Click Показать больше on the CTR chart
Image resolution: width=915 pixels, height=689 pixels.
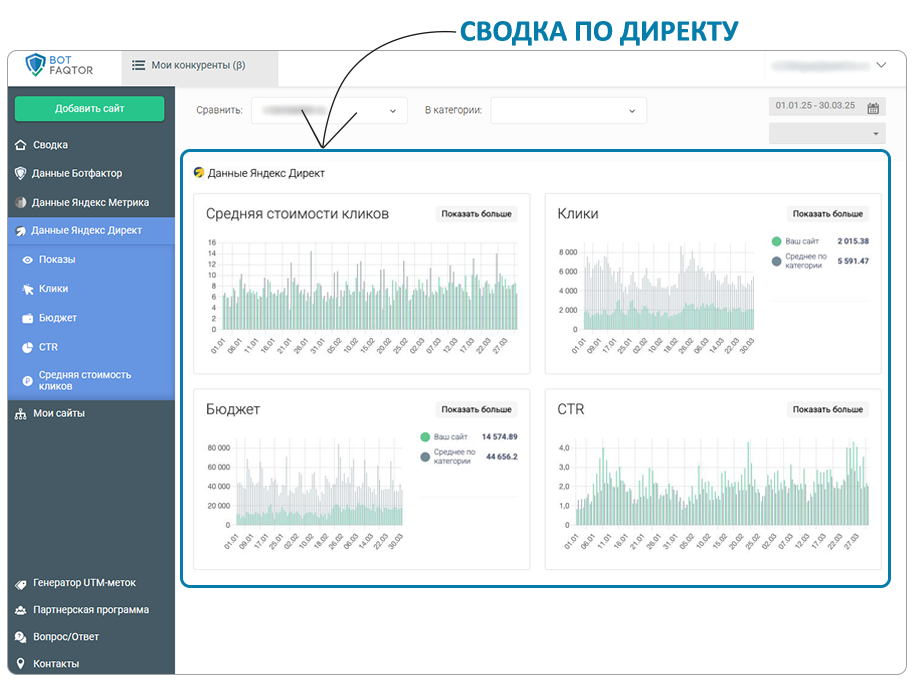coord(827,409)
